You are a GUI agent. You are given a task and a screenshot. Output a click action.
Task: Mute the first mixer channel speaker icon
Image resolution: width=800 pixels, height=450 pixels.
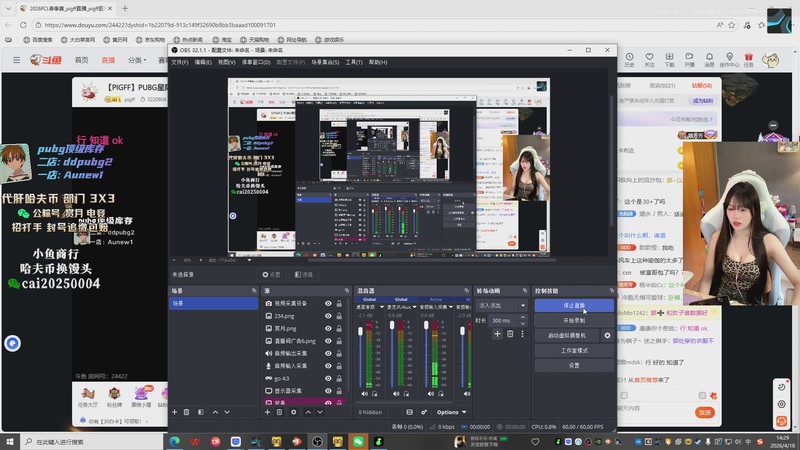[x=364, y=394]
